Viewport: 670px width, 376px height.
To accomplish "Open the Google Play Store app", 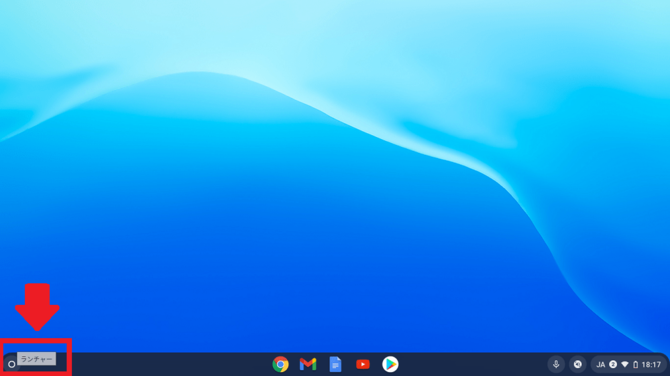I will click(390, 364).
